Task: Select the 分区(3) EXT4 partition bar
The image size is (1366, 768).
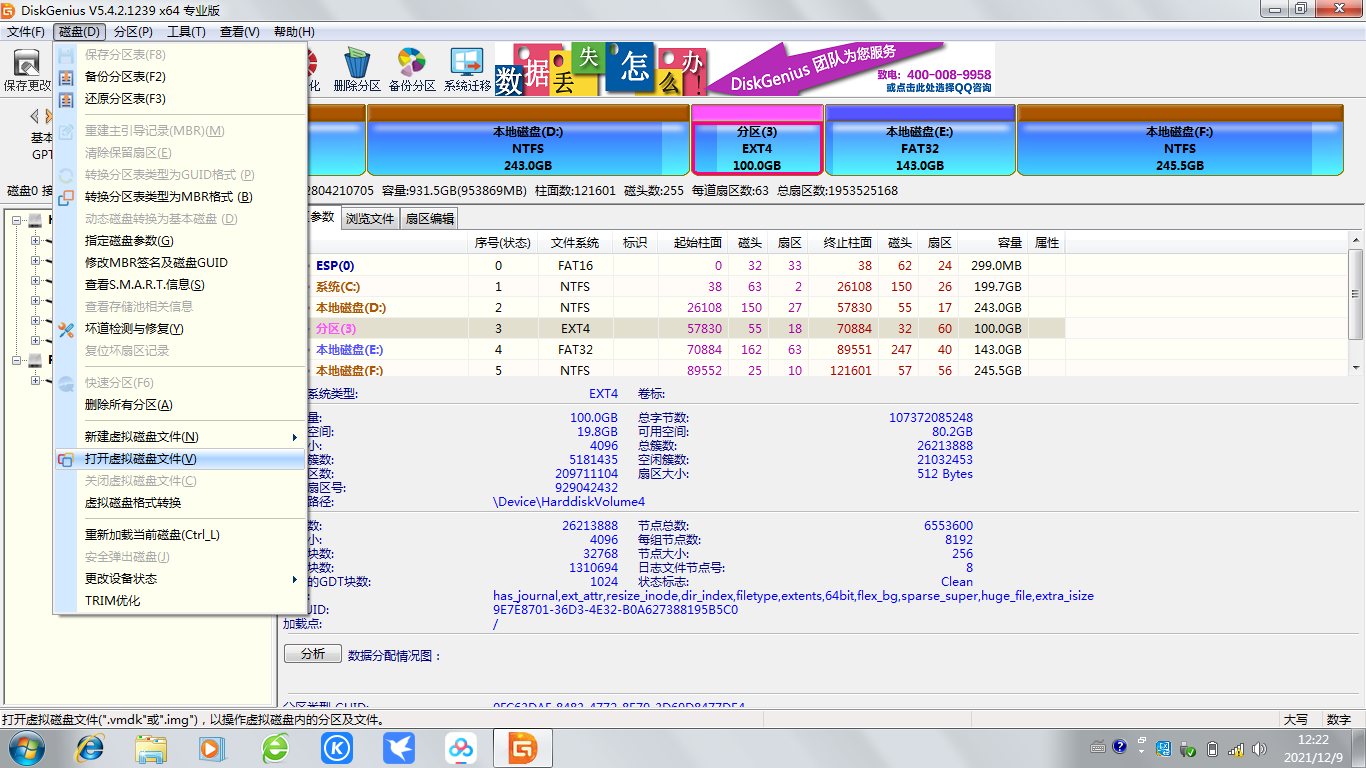Action: point(757,140)
